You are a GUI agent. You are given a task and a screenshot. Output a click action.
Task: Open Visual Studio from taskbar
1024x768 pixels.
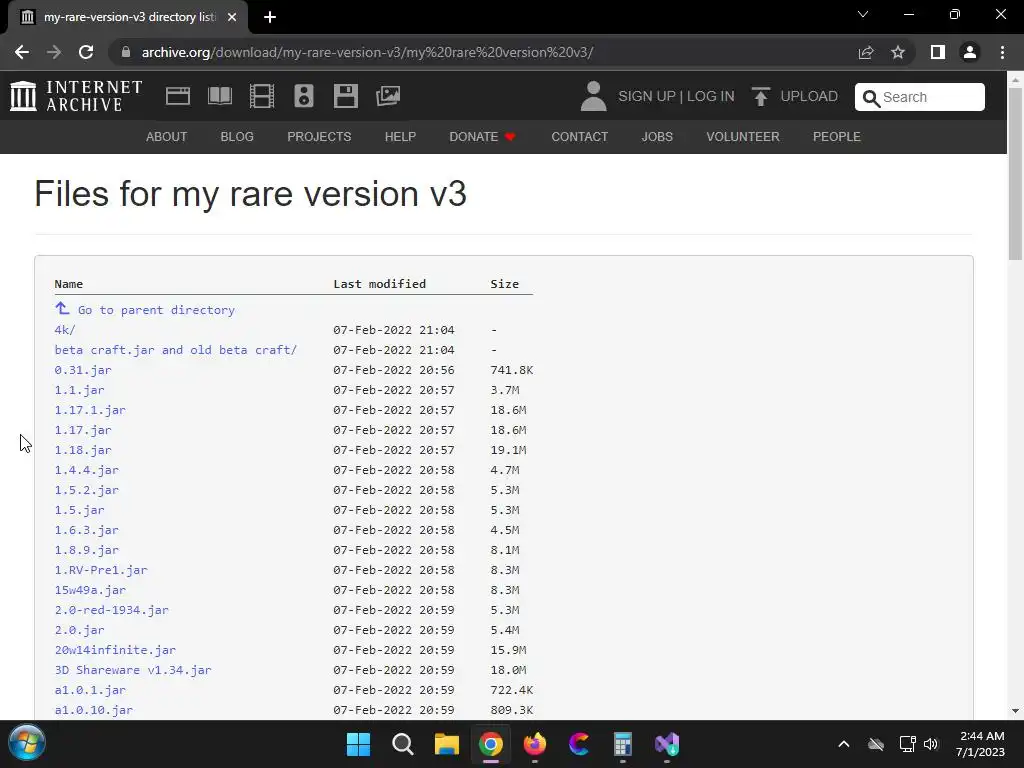(x=667, y=744)
